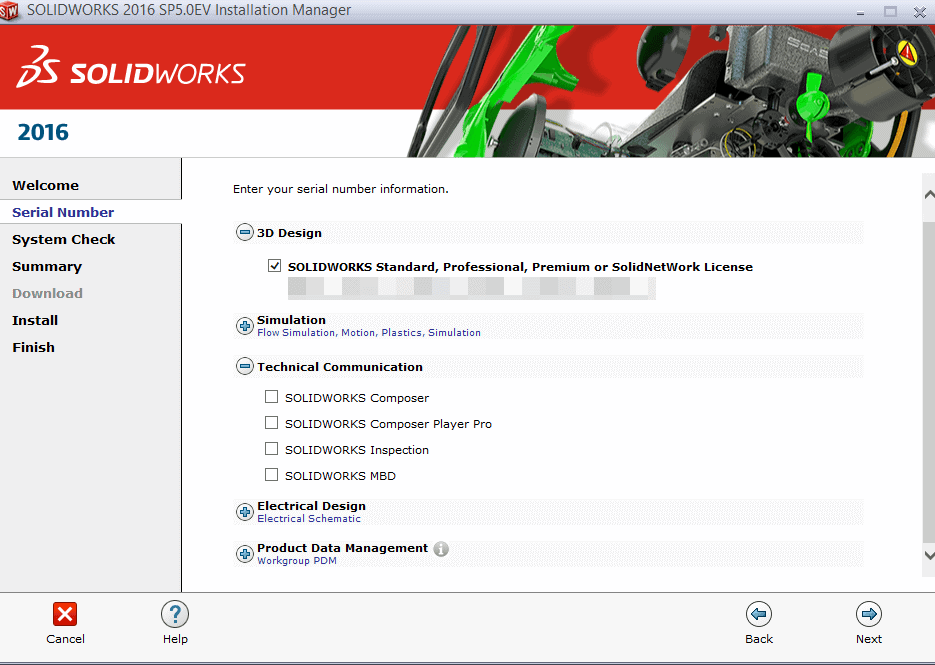The height and width of the screenshot is (665, 935).
Task: Proceed with the Next arrow icon
Action: (869, 614)
